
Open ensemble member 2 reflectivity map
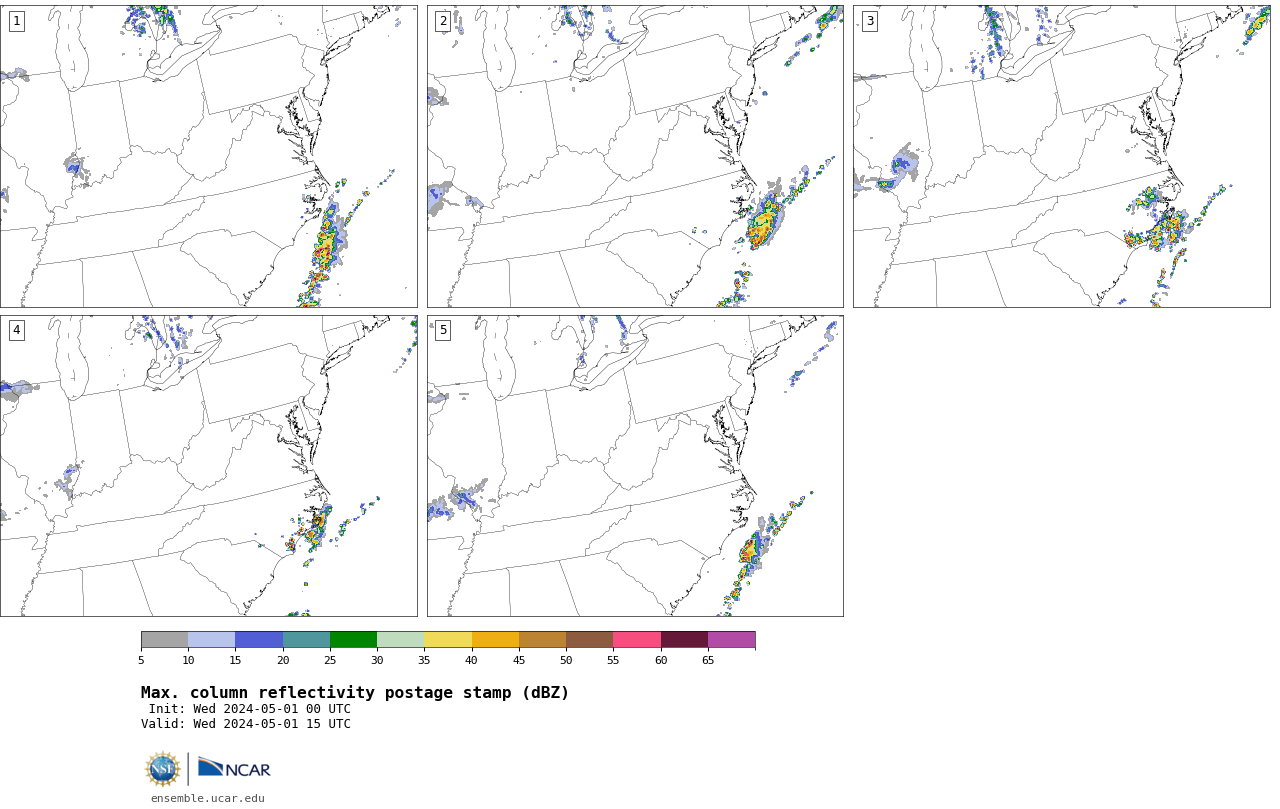pyautogui.click(x=635, y=156)
